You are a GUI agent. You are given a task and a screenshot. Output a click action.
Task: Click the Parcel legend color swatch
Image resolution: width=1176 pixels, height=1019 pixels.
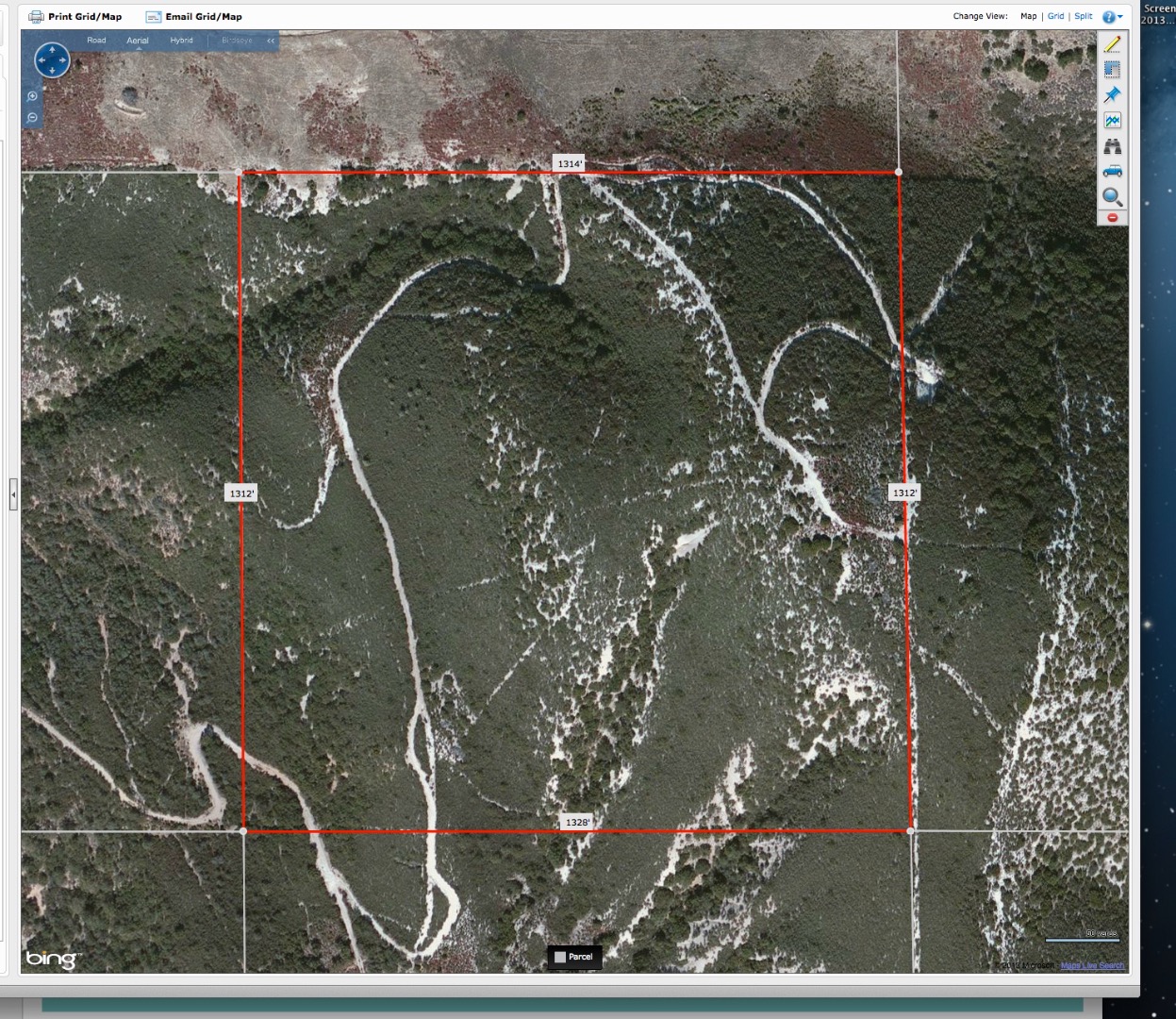point(560,957)
